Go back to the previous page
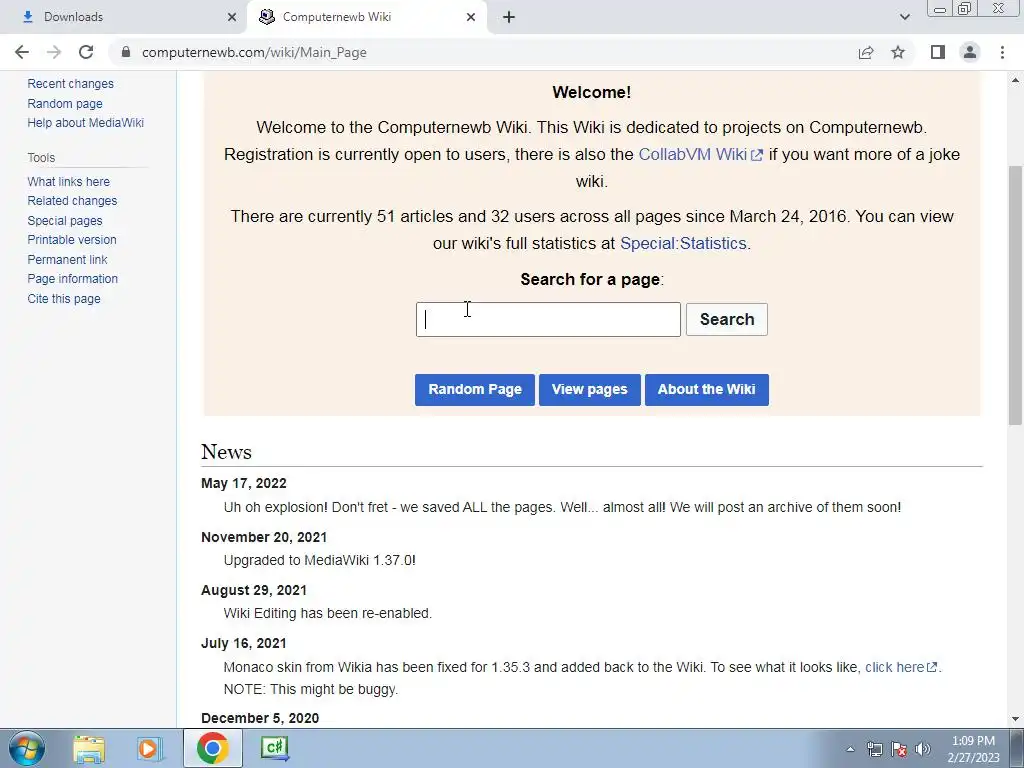Image resolution: width=1024 pixels, height=768 pixels. click(x=22, y=52)
